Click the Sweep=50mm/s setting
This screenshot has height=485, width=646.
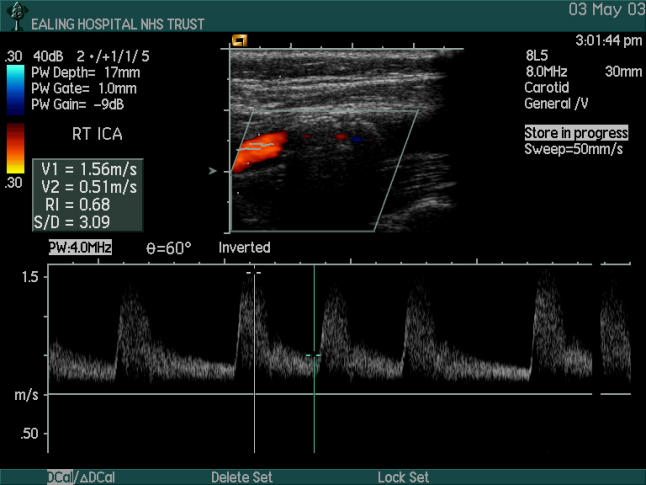coord(573,149)
